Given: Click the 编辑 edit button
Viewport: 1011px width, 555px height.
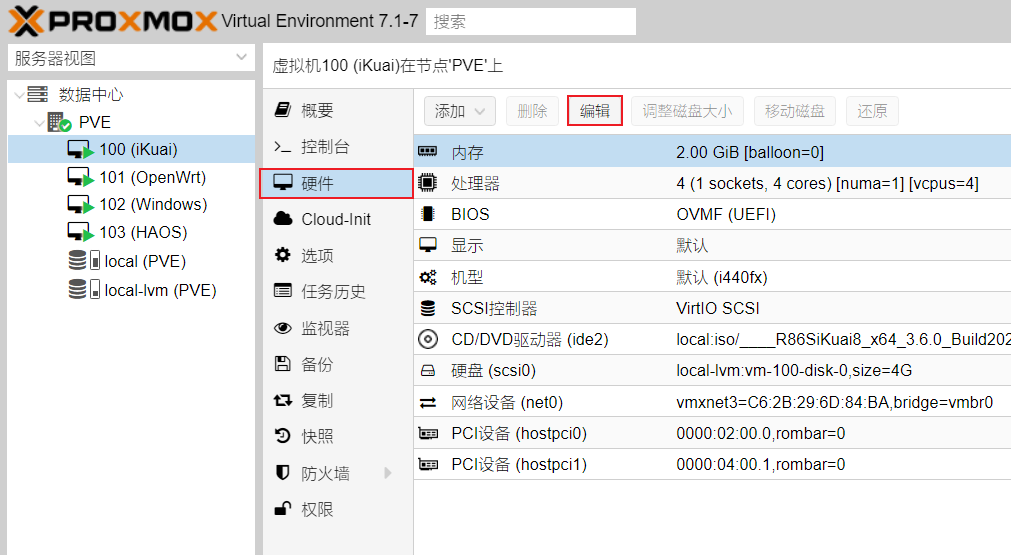Looking at the screenshot, I should 594,111.
